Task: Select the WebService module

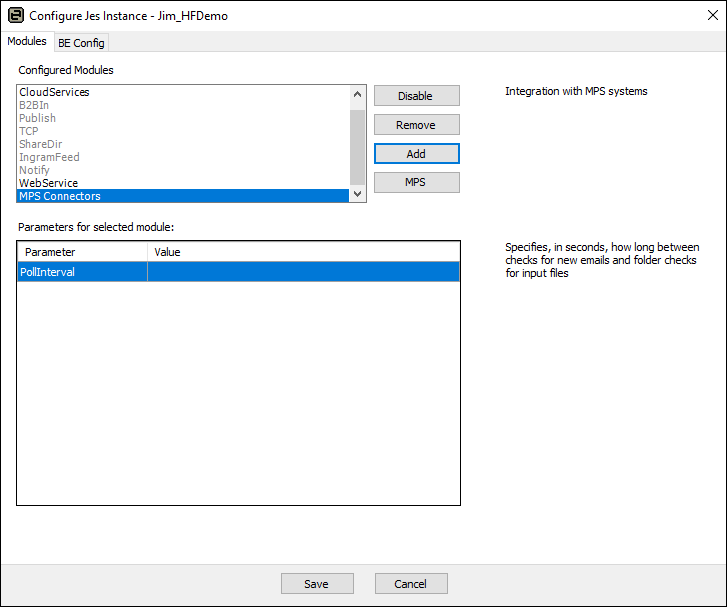Action: 183,183
